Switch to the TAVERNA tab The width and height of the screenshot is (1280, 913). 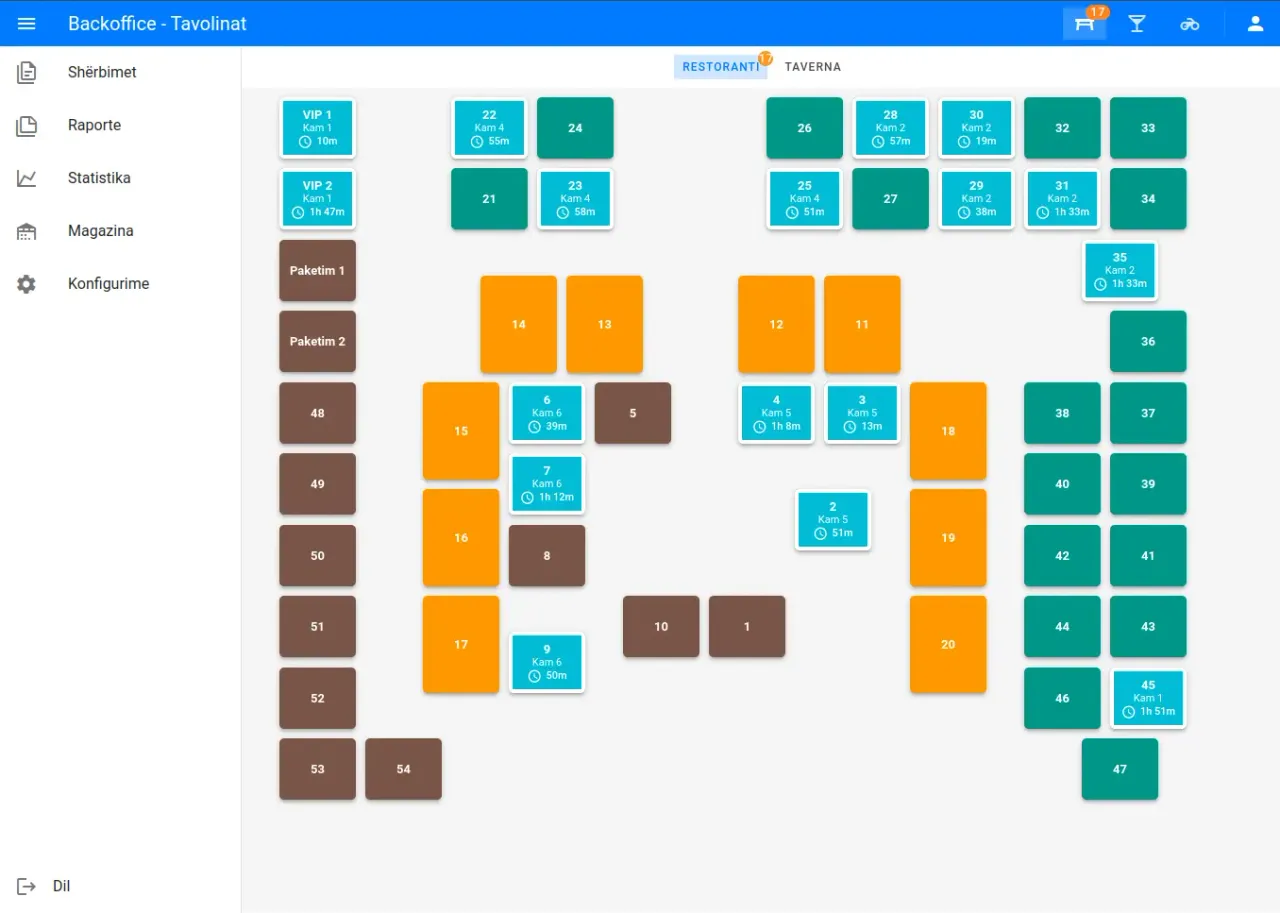point(812,66)
